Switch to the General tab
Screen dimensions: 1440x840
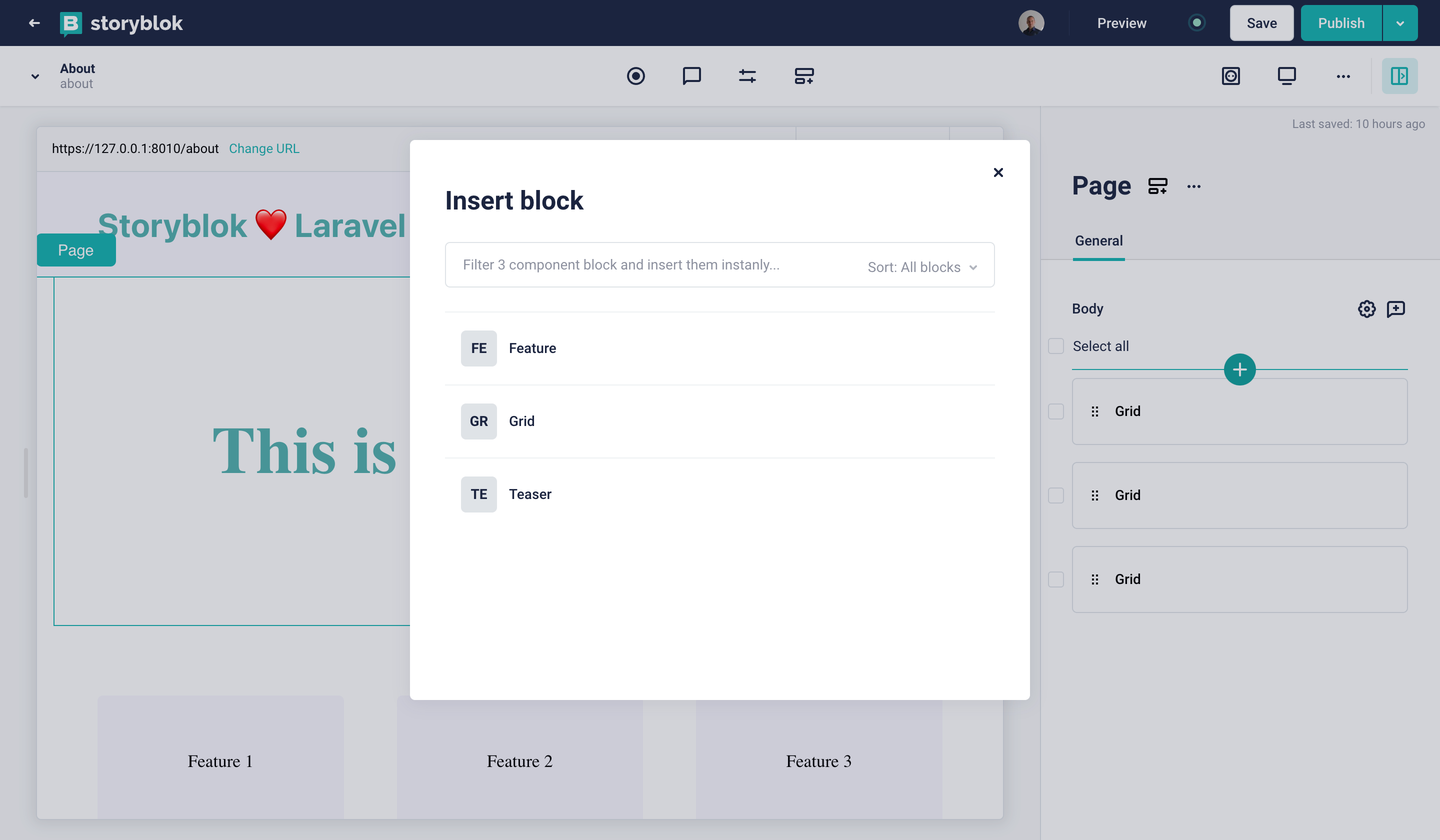pos(1098,240)
